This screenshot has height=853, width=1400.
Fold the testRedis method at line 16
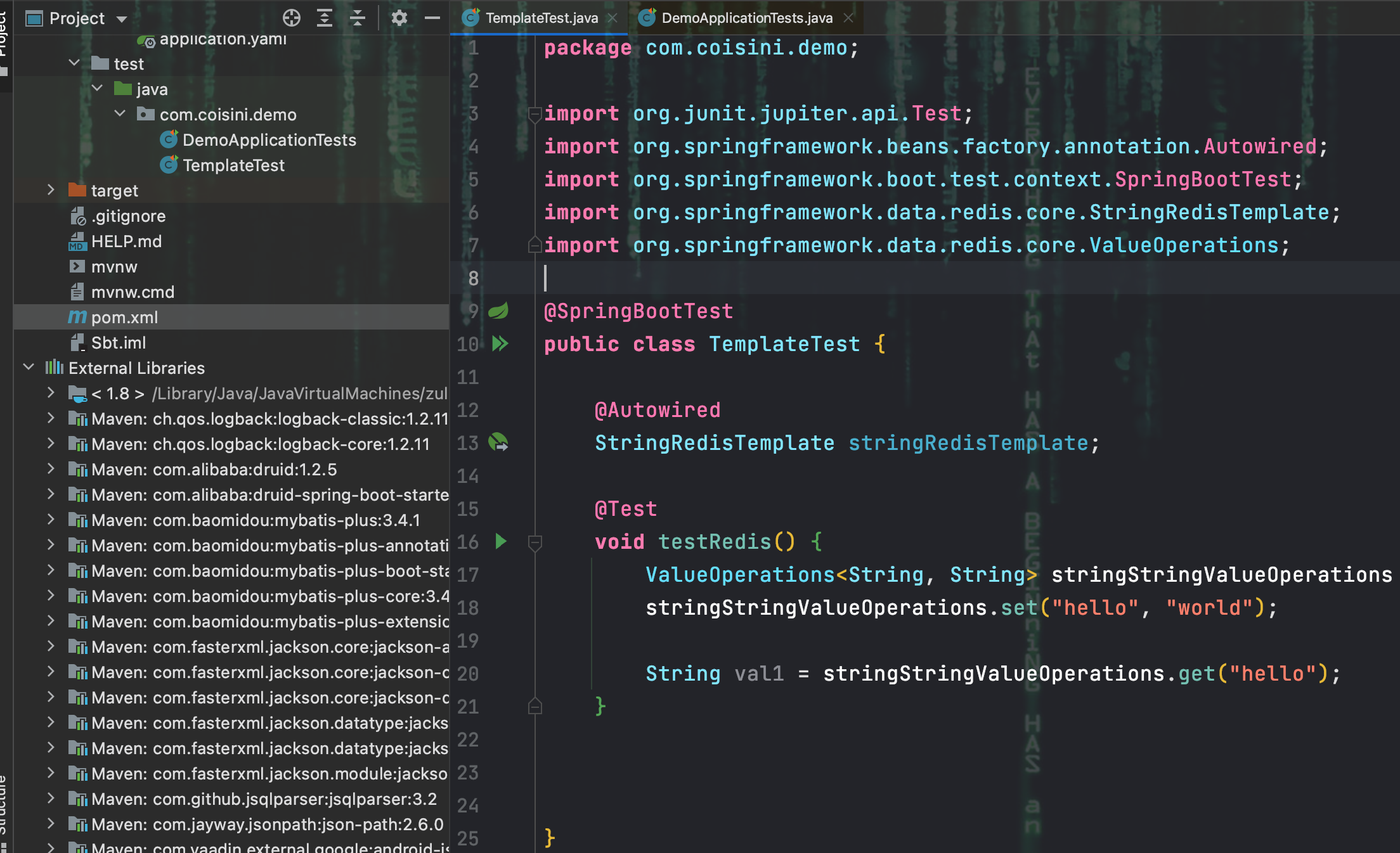535,542
